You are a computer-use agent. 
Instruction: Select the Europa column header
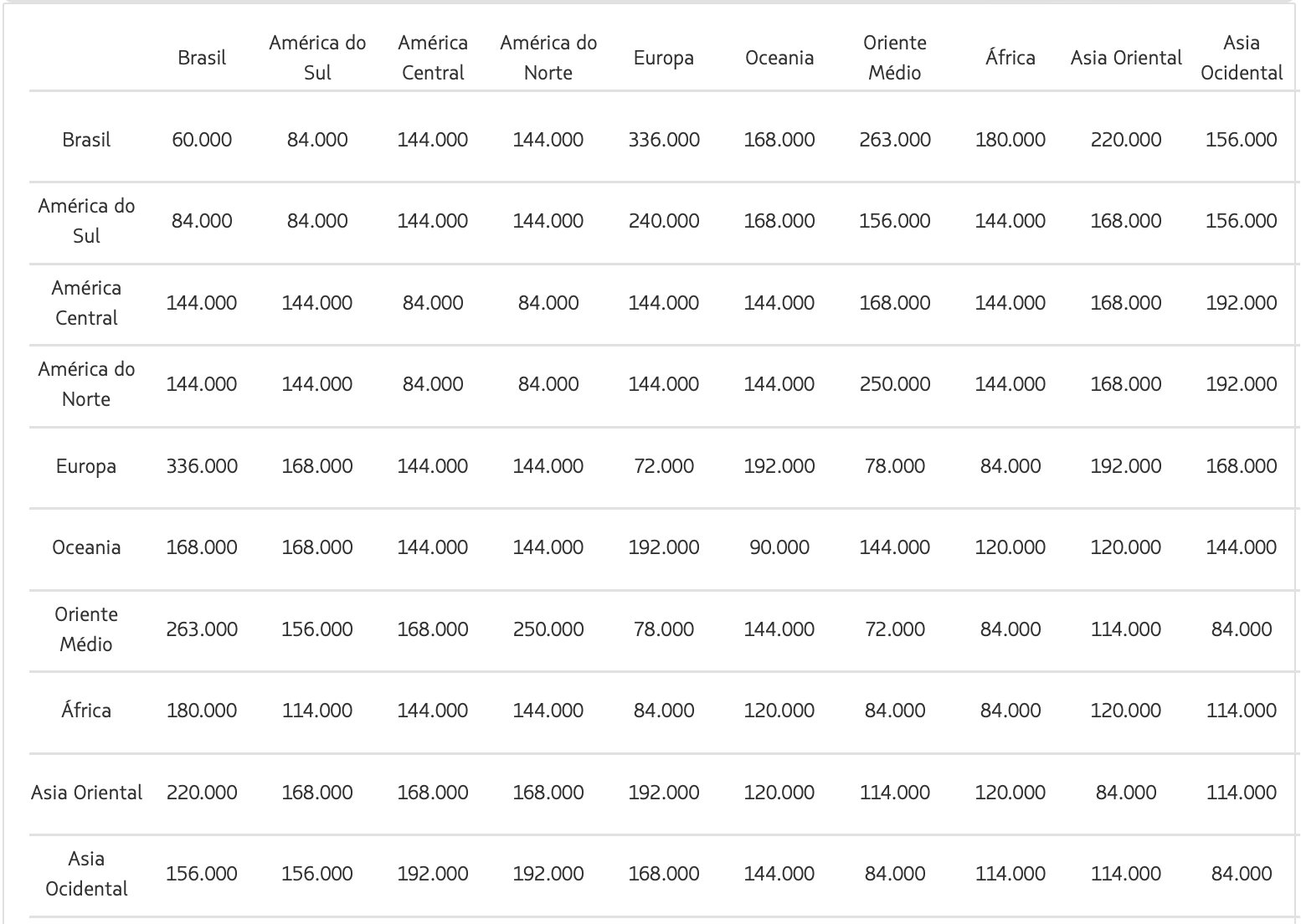point(664,58)
